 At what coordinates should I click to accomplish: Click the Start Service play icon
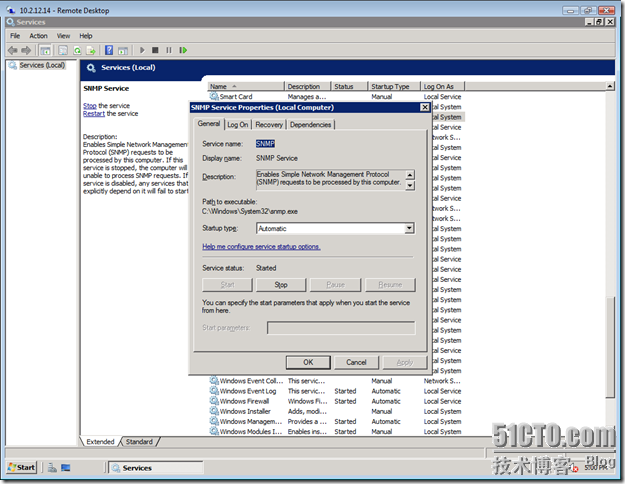pos(142,50)
